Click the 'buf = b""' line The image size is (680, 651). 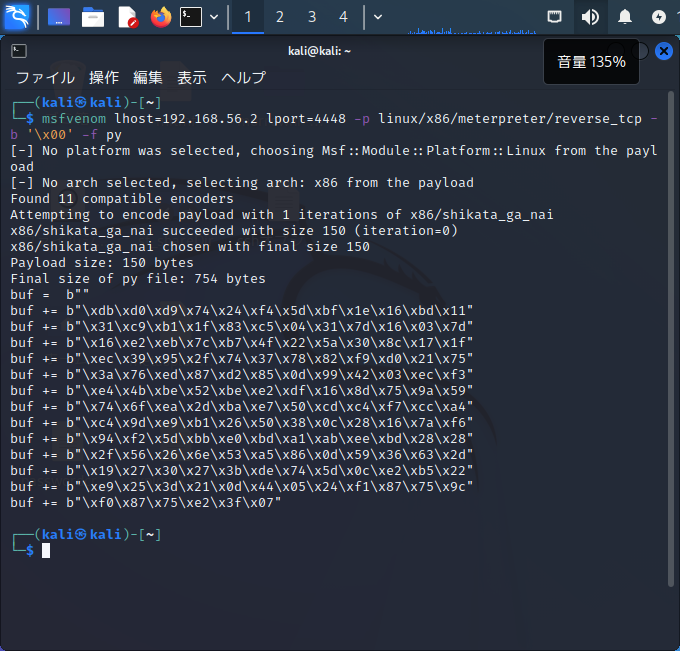click(49, 294)
